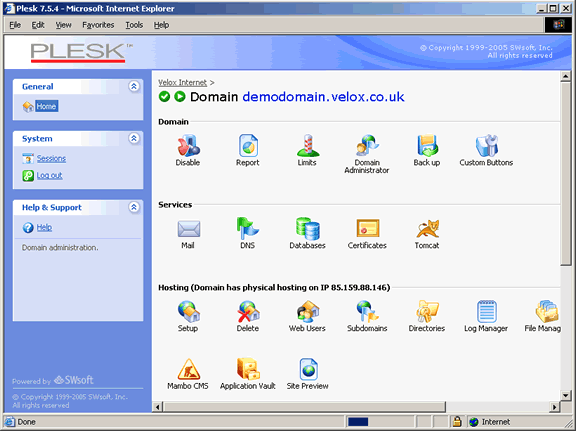Screen dimensions: 576x431
Task: Open the View menu
Action: 63,25
